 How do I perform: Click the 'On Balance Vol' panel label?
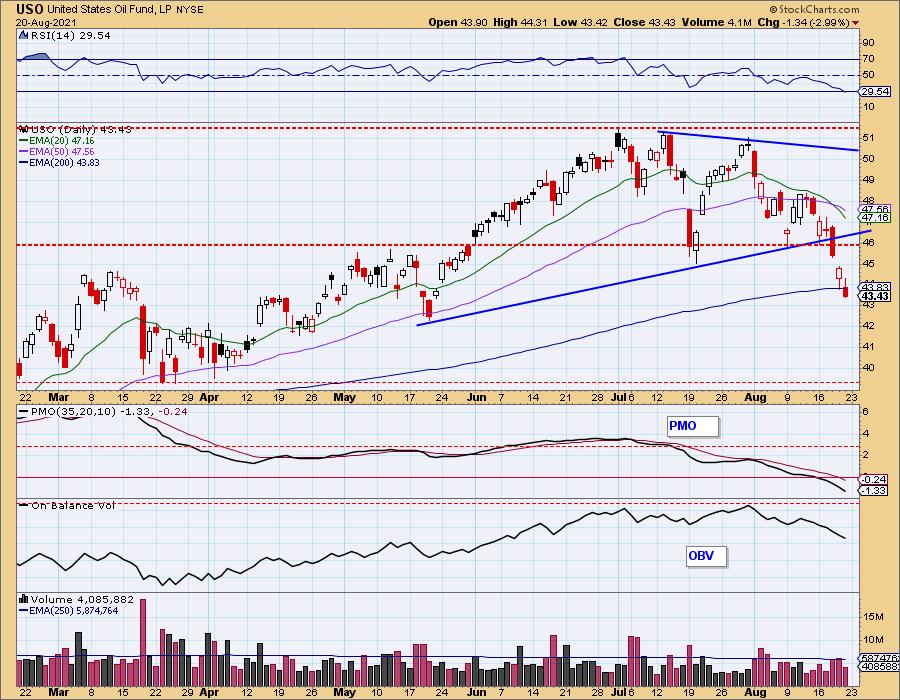68,505
